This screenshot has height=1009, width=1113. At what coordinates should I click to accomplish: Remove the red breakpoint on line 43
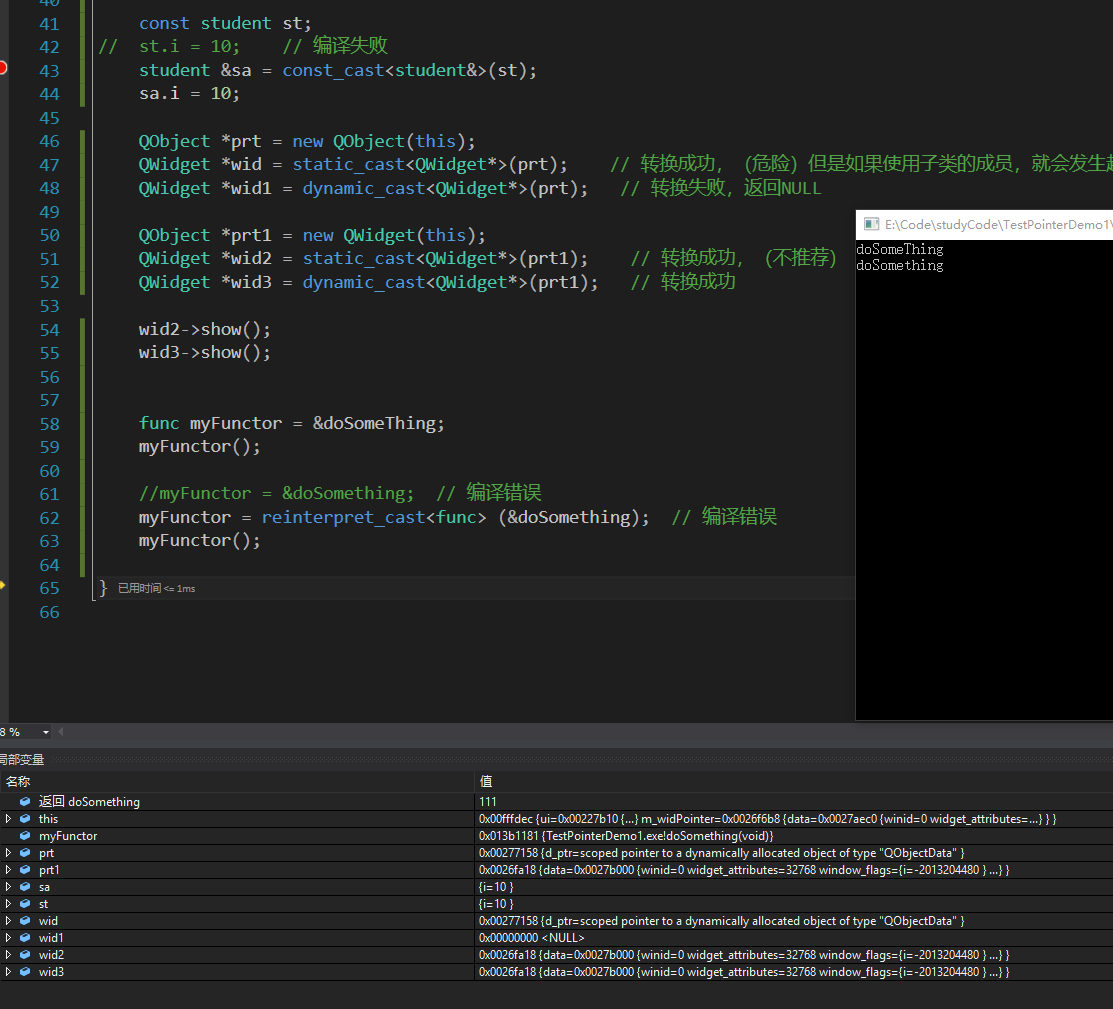coord(3,68)
